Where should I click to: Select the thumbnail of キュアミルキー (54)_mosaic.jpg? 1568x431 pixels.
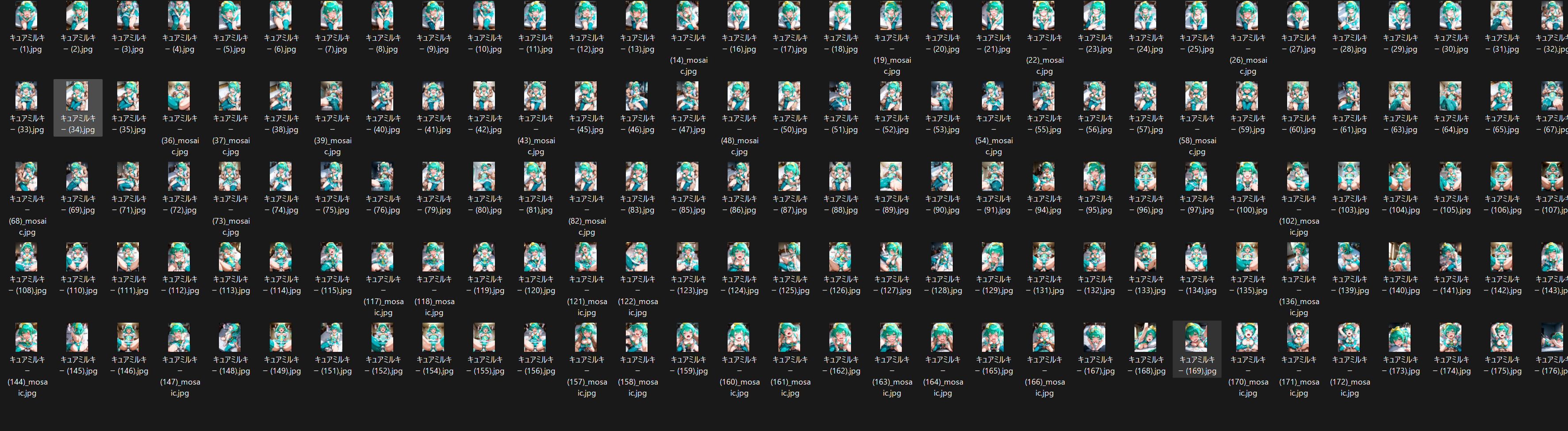click(993, 96)
